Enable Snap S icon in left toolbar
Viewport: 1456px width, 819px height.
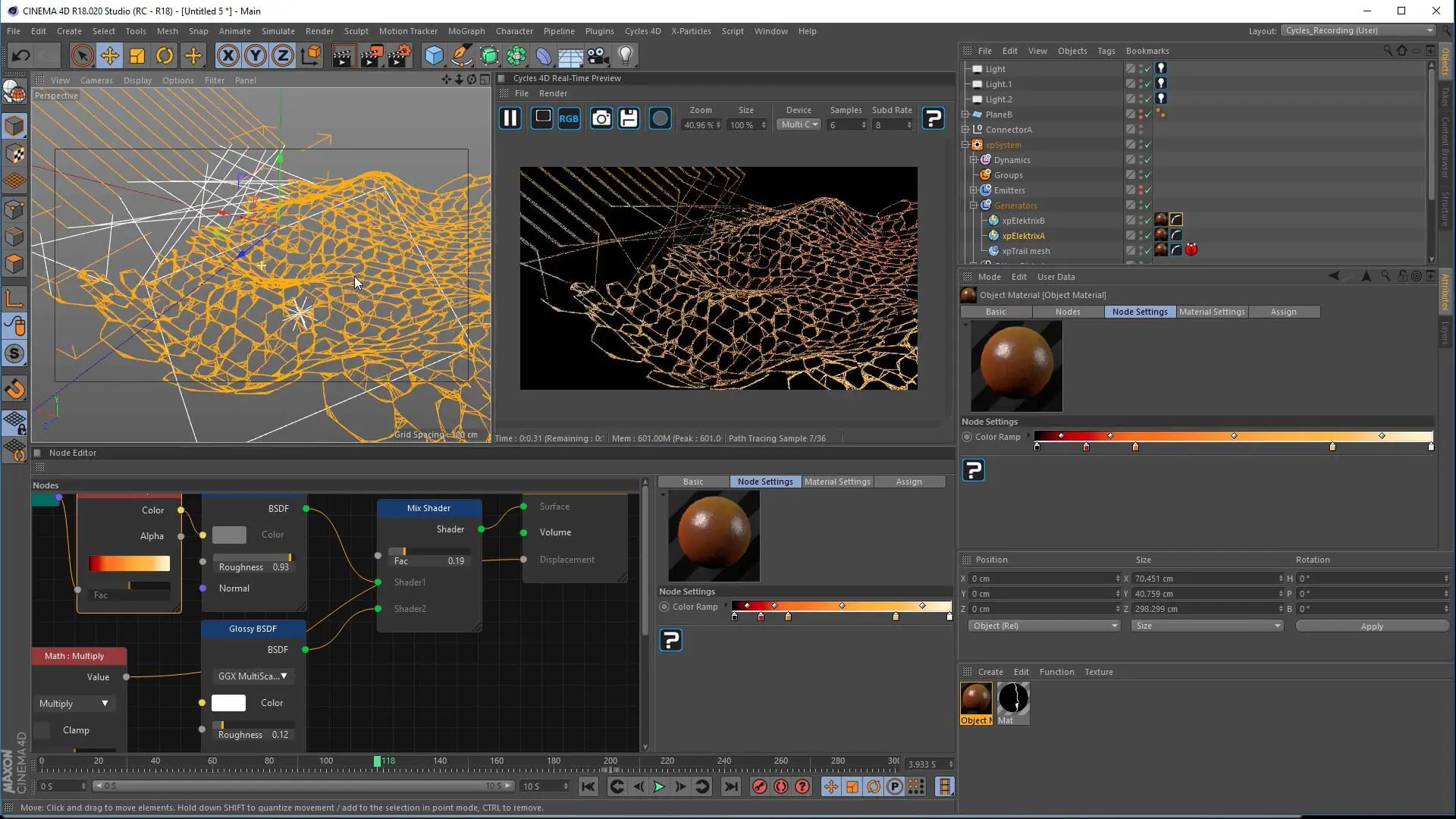pyautogui.click(x=14, y=354)
